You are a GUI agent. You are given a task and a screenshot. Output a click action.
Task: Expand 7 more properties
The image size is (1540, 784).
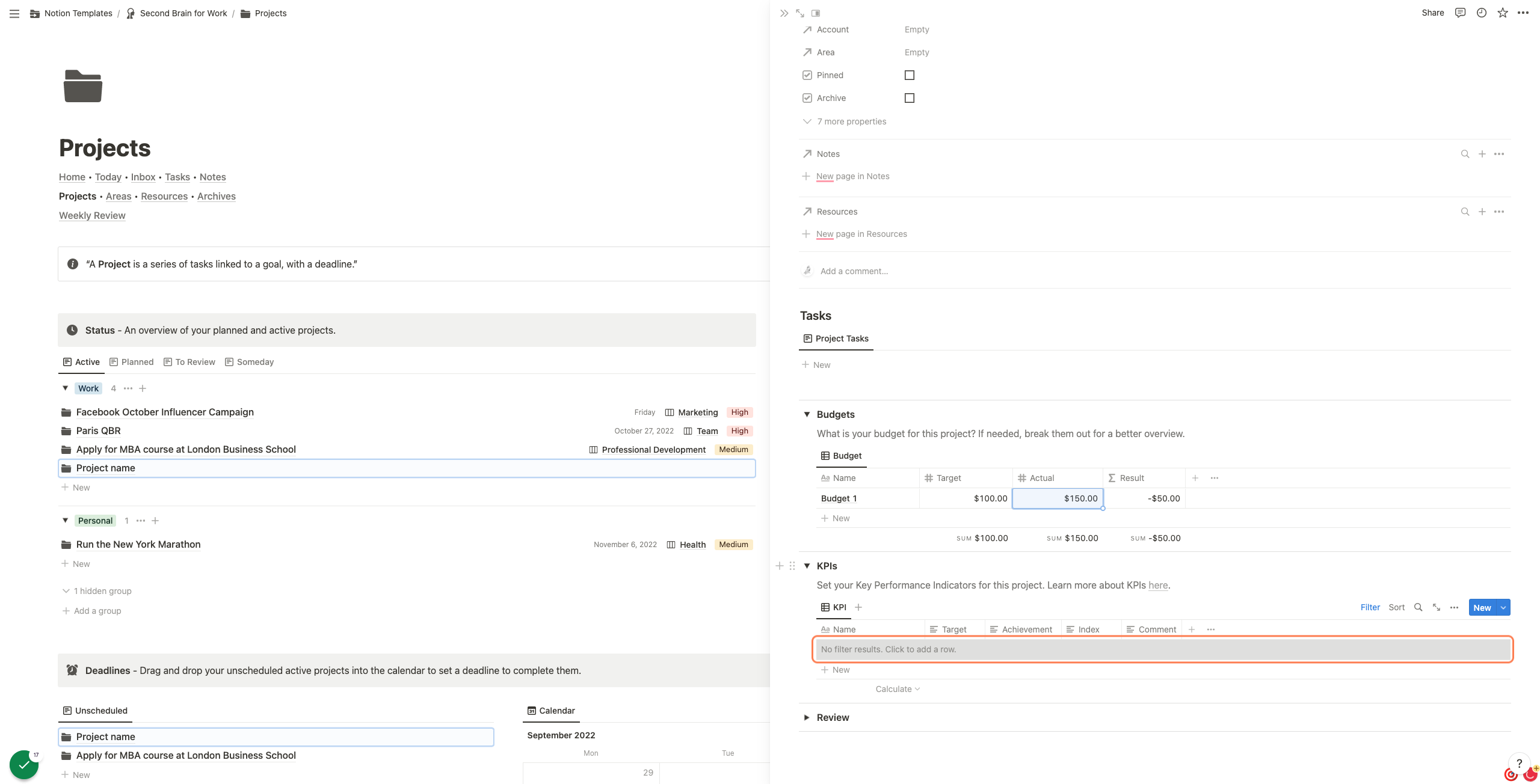pos(845,121)
